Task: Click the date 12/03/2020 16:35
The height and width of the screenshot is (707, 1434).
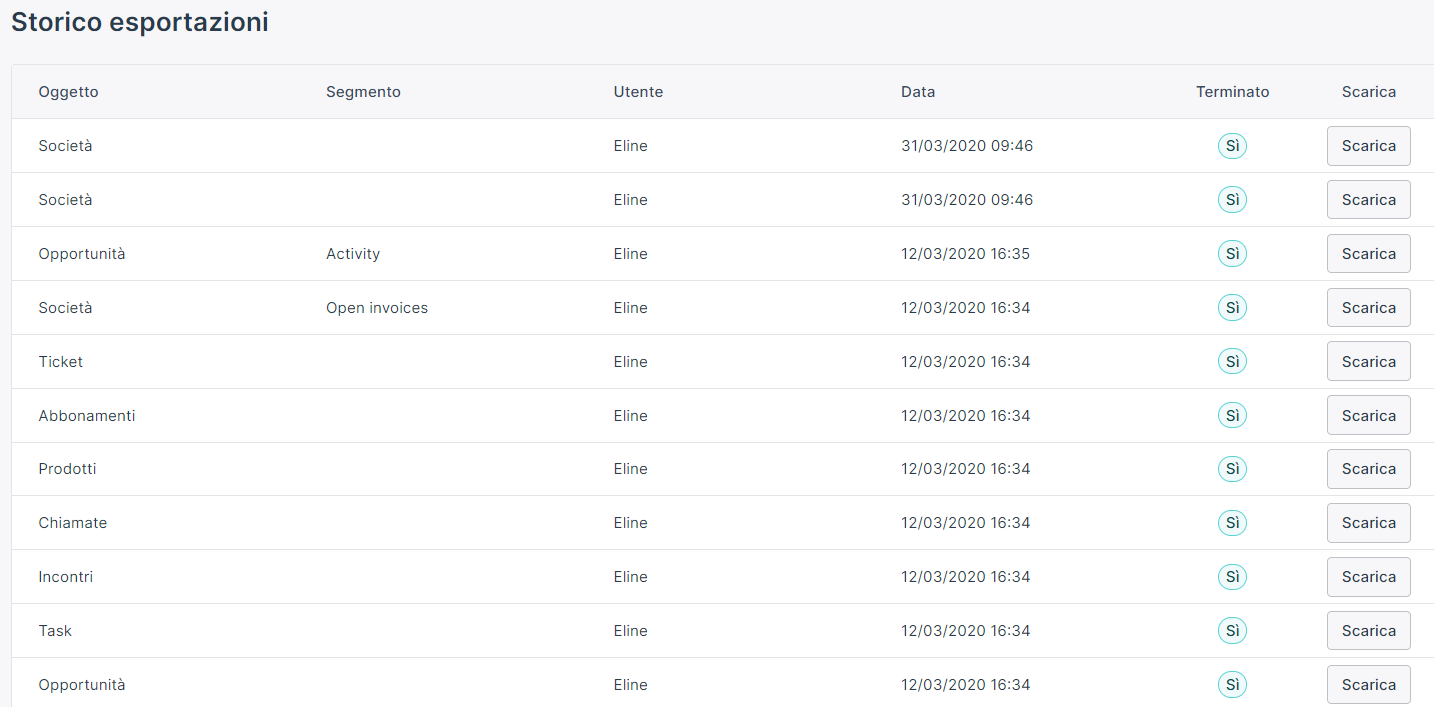Action: pos(965,253)
